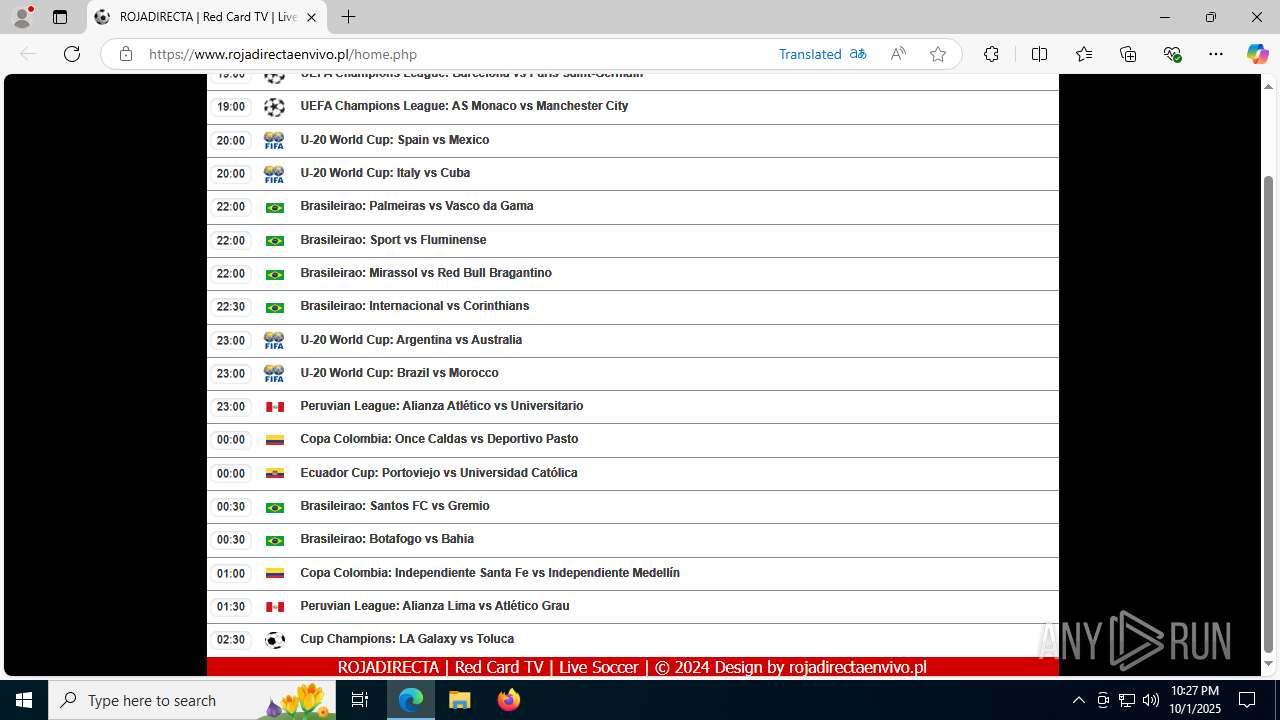The image size is (1280, 720).
Task: Open the taskbar clock and calendar
Action: coord(1195,700)
